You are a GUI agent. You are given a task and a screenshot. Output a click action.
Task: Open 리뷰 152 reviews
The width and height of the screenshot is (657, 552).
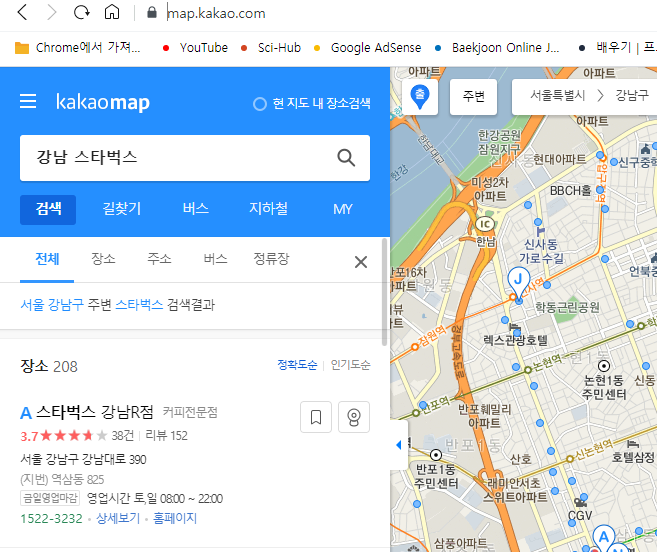point(166,436)
